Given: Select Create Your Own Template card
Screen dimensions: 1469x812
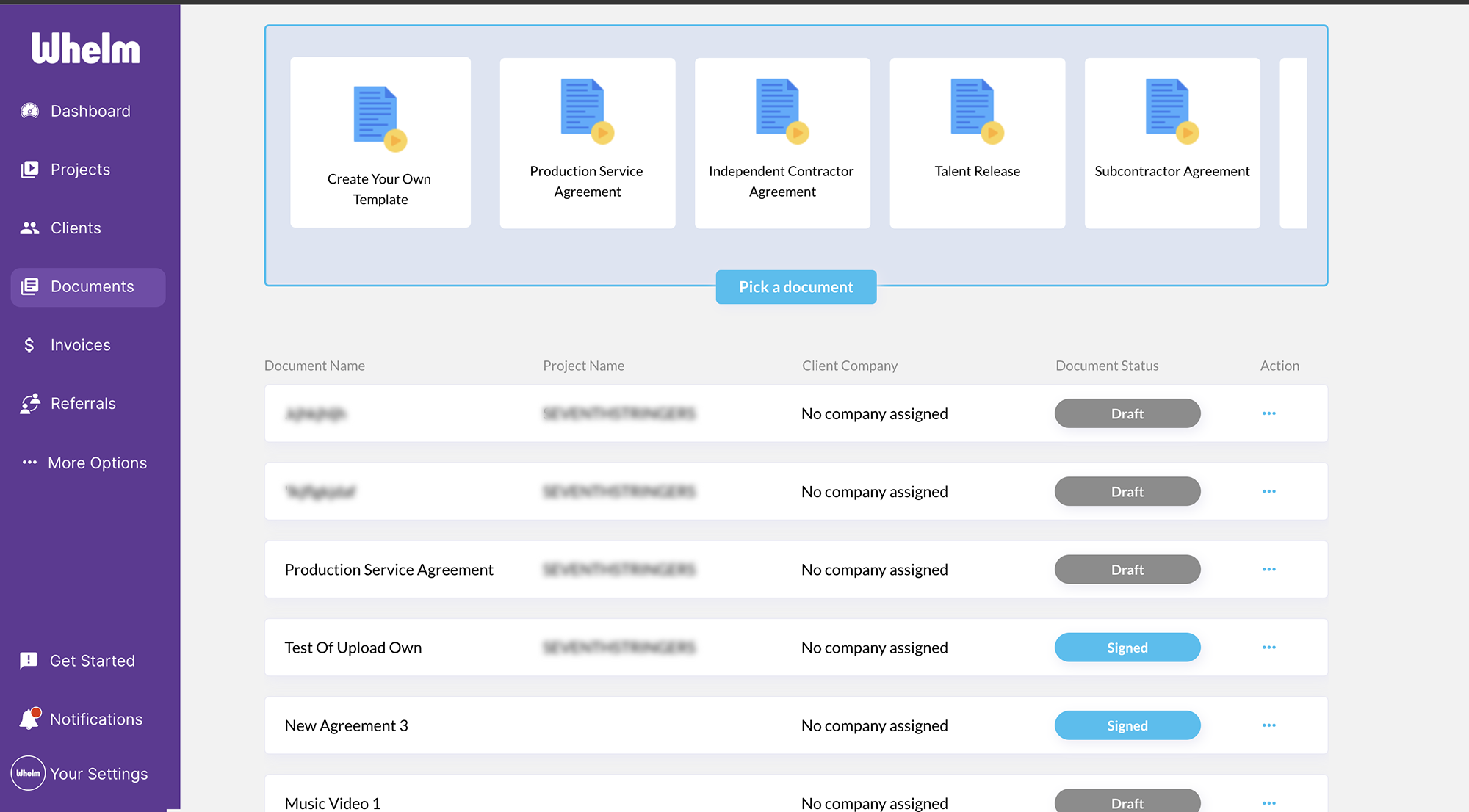Looking at the screenshot, I should [x=380, y=143].
